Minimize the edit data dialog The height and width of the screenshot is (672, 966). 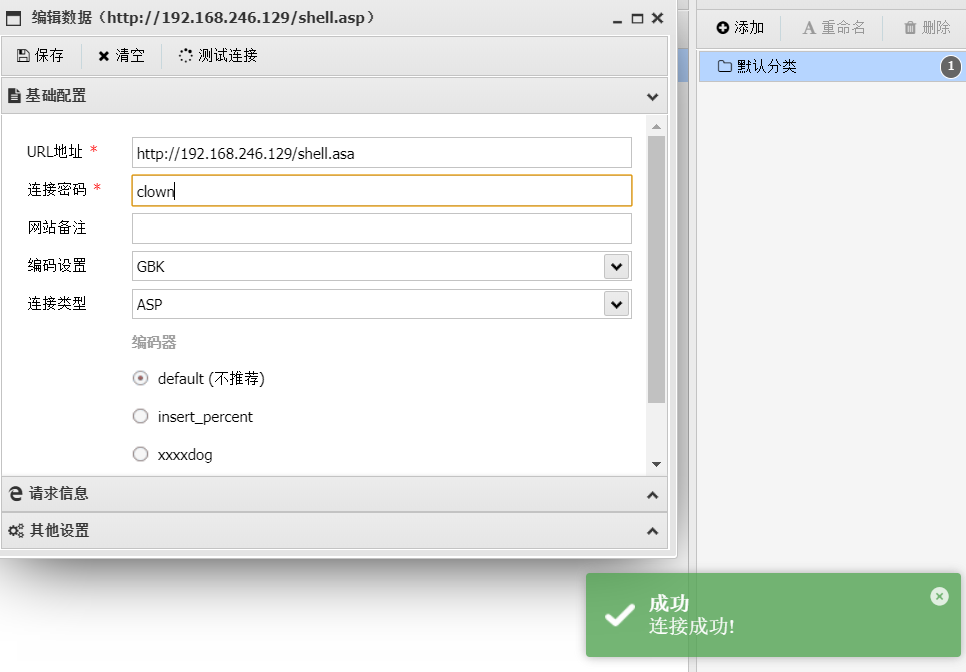617,20
